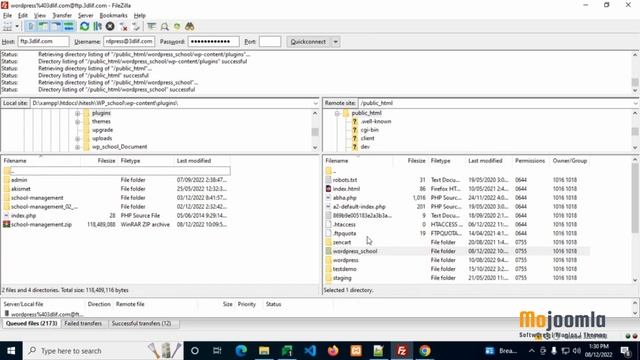Viewport: 640px width, 360px height.
Task: Click the Process Queue toolbar icon
Action: (x=97, y=27)
